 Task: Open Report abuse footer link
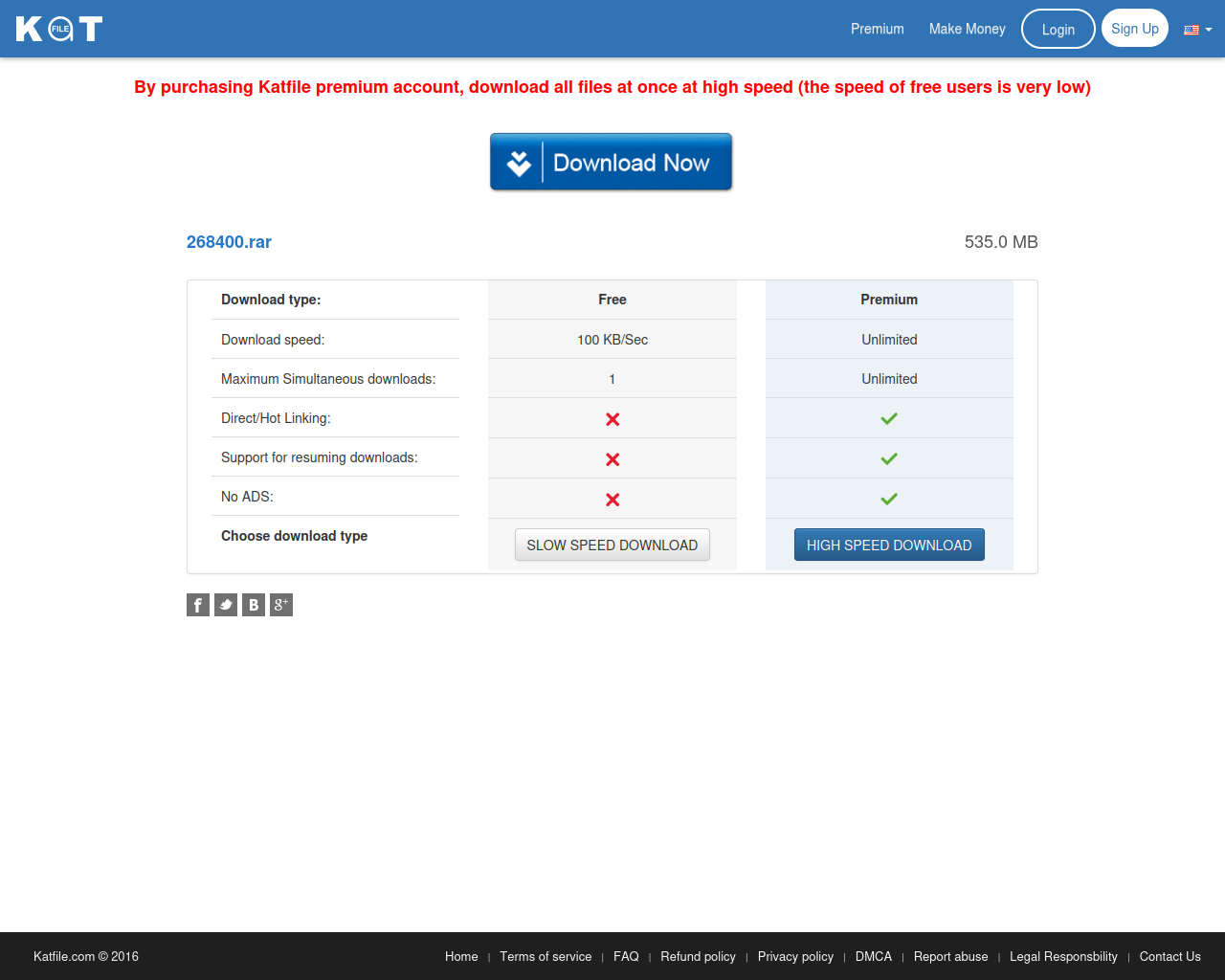tap(950, 956)
